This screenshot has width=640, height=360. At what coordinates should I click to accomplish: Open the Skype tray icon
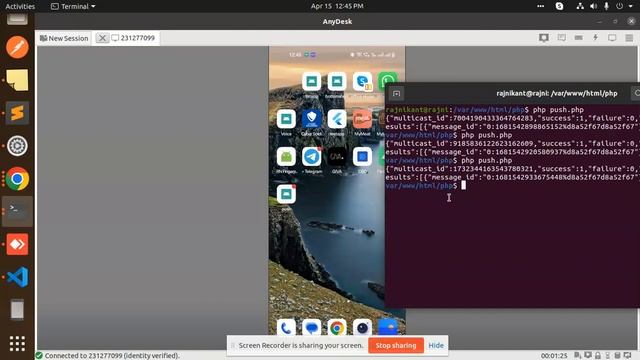pos(560,6)
